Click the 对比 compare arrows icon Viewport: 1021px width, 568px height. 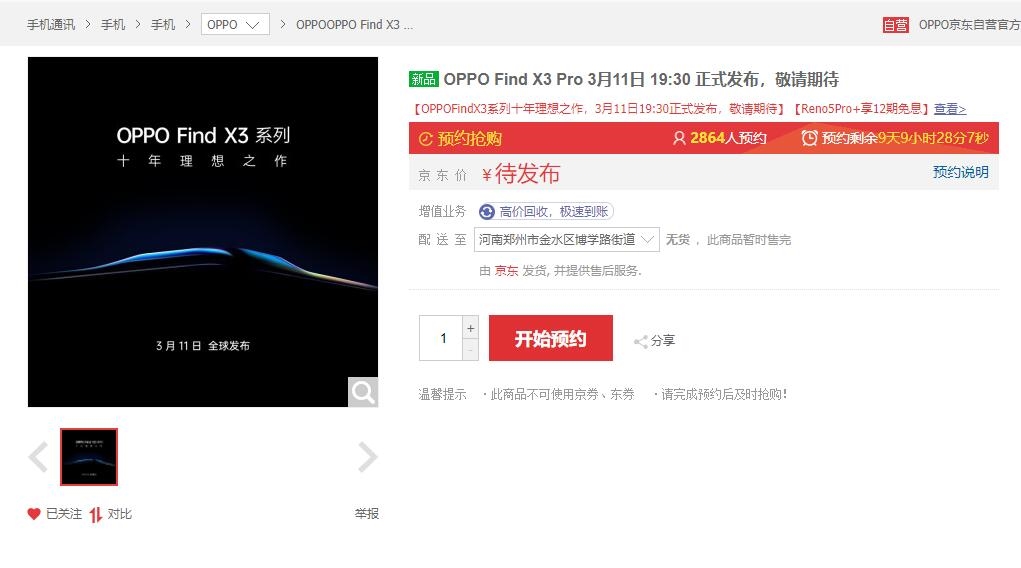(x=96, y=515)
